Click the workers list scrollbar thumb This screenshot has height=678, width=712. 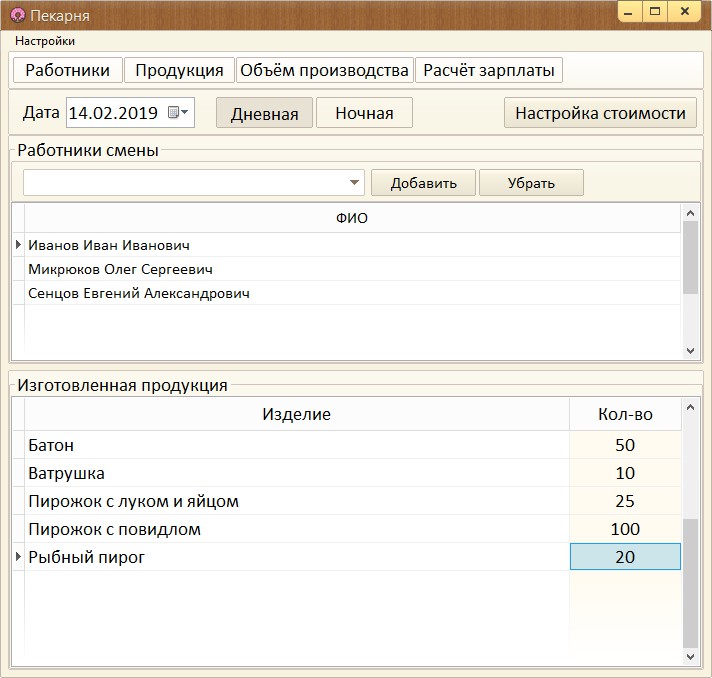pos(691,257)
